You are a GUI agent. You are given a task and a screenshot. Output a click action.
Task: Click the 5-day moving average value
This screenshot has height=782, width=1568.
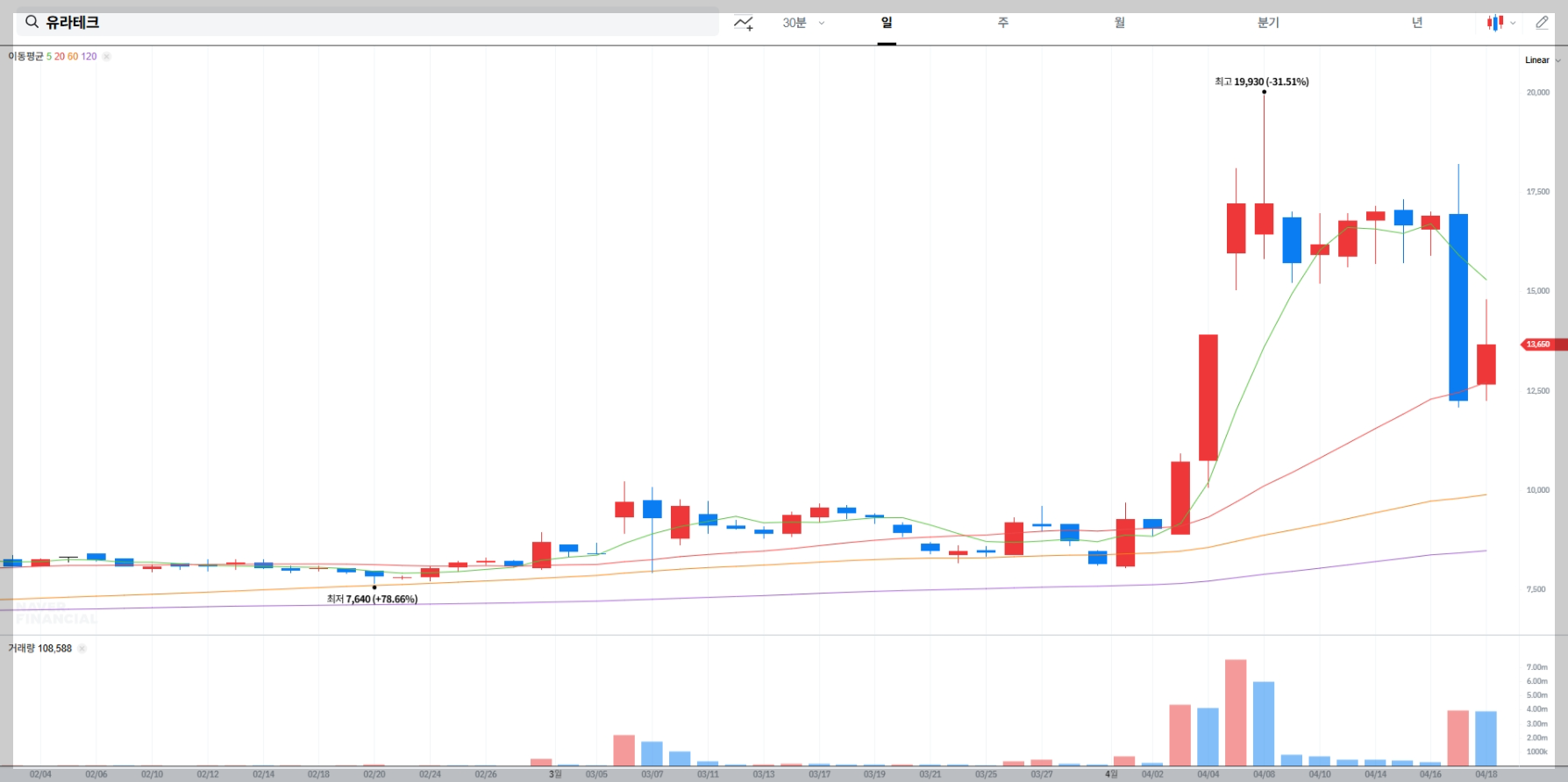[x=49, y=56]
